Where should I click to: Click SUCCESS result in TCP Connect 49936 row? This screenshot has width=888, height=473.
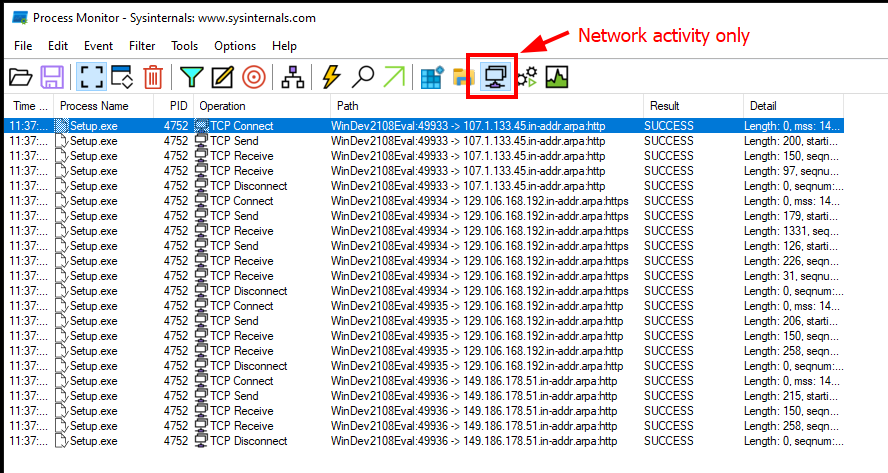tap(668, 381)
